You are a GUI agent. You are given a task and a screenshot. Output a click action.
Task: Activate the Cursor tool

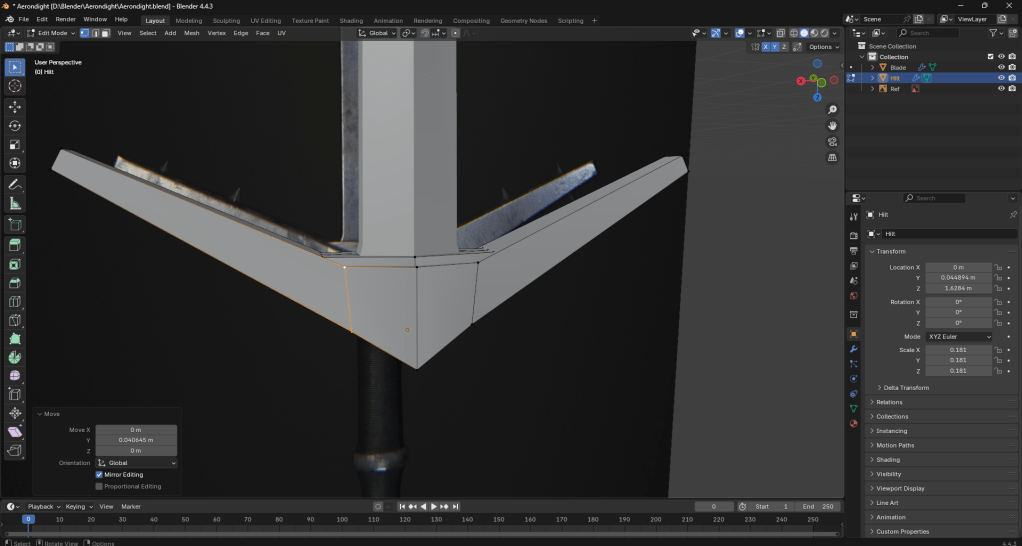click(x=15, y=86)
